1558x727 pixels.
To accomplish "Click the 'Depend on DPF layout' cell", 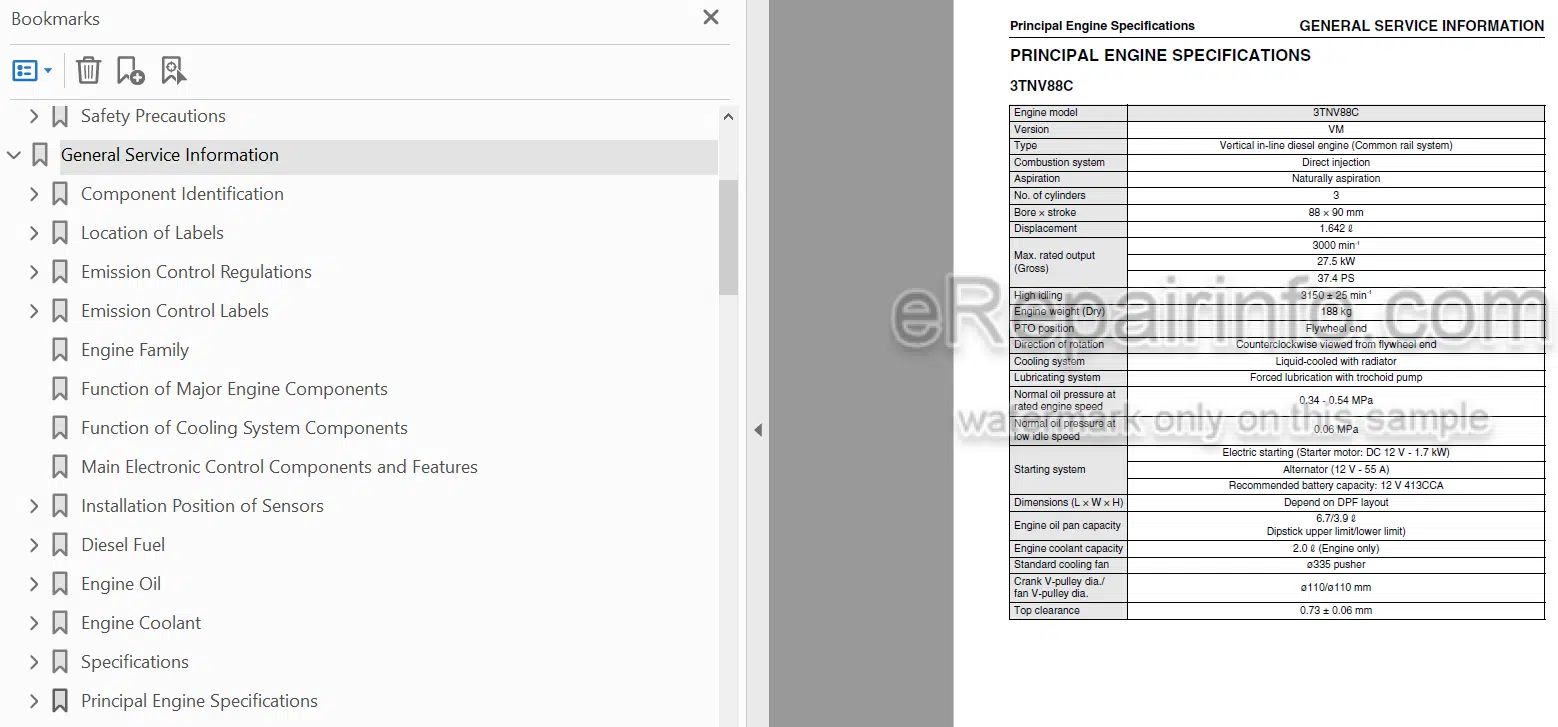I will [1336, 502].
